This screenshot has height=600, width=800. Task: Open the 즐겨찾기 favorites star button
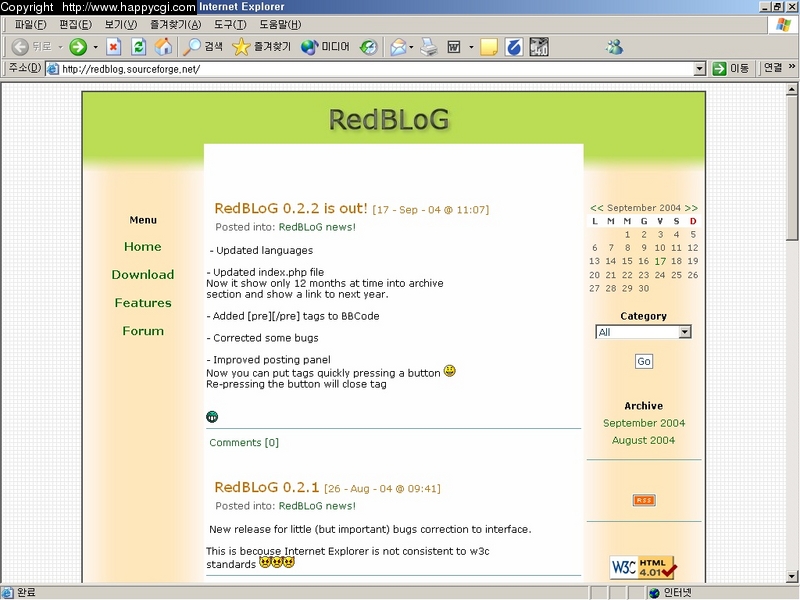point(261,47)
